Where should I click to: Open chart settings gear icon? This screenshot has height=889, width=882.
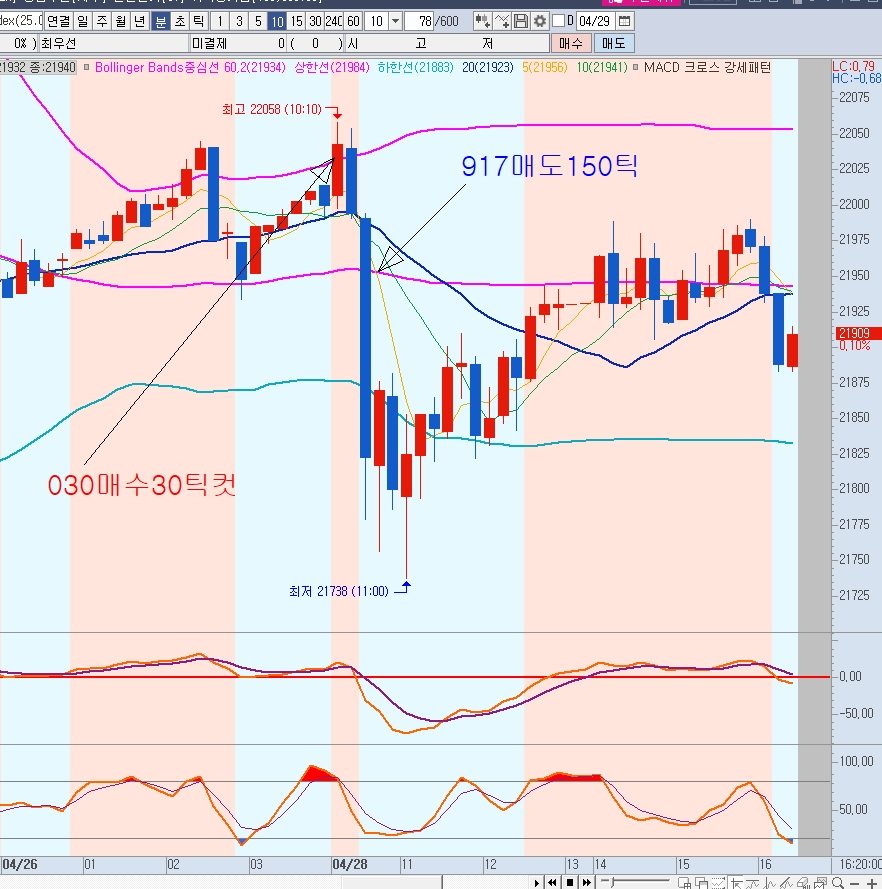point(539,21)
